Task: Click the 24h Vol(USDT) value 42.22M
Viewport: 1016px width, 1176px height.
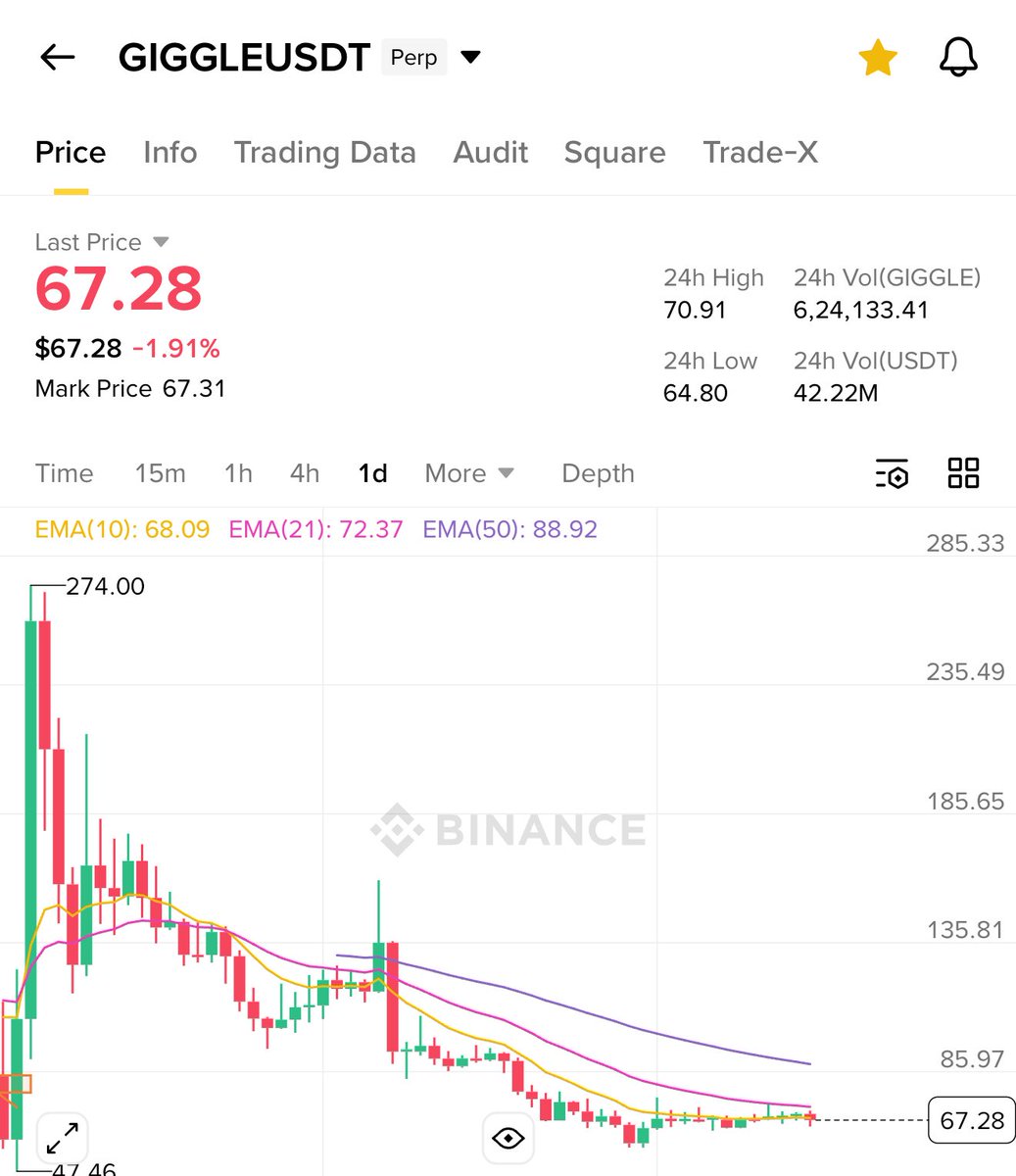Action: coord(836,393)
